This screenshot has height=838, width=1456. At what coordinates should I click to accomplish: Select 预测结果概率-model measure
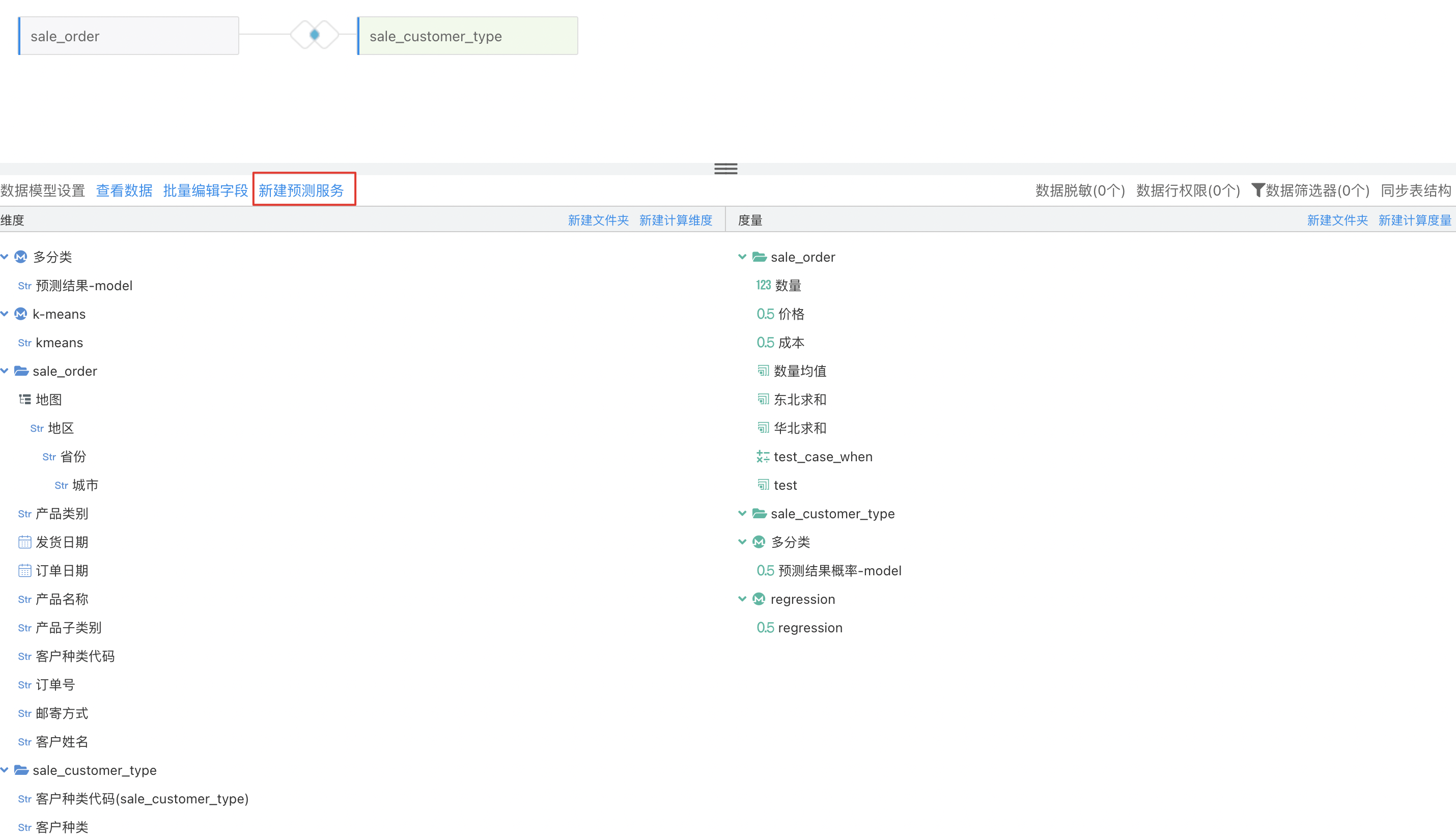click(x=839, y=570)
